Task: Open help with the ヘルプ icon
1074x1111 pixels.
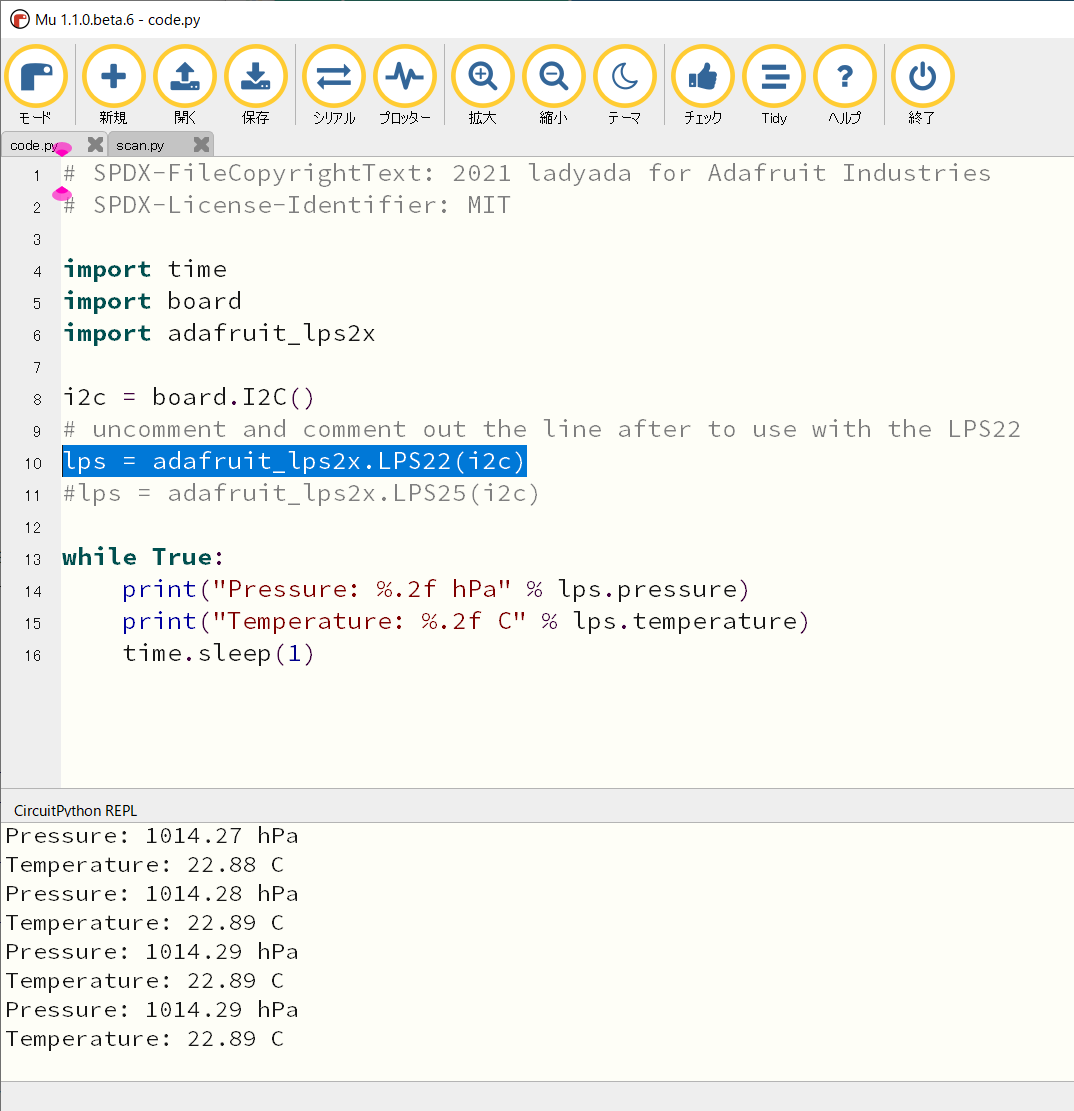Action: click(845, 76)
